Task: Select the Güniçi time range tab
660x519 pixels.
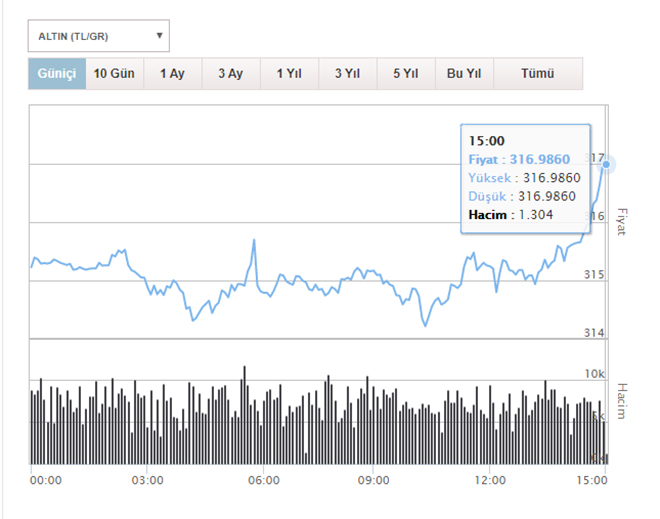Action: pos(57,74)
